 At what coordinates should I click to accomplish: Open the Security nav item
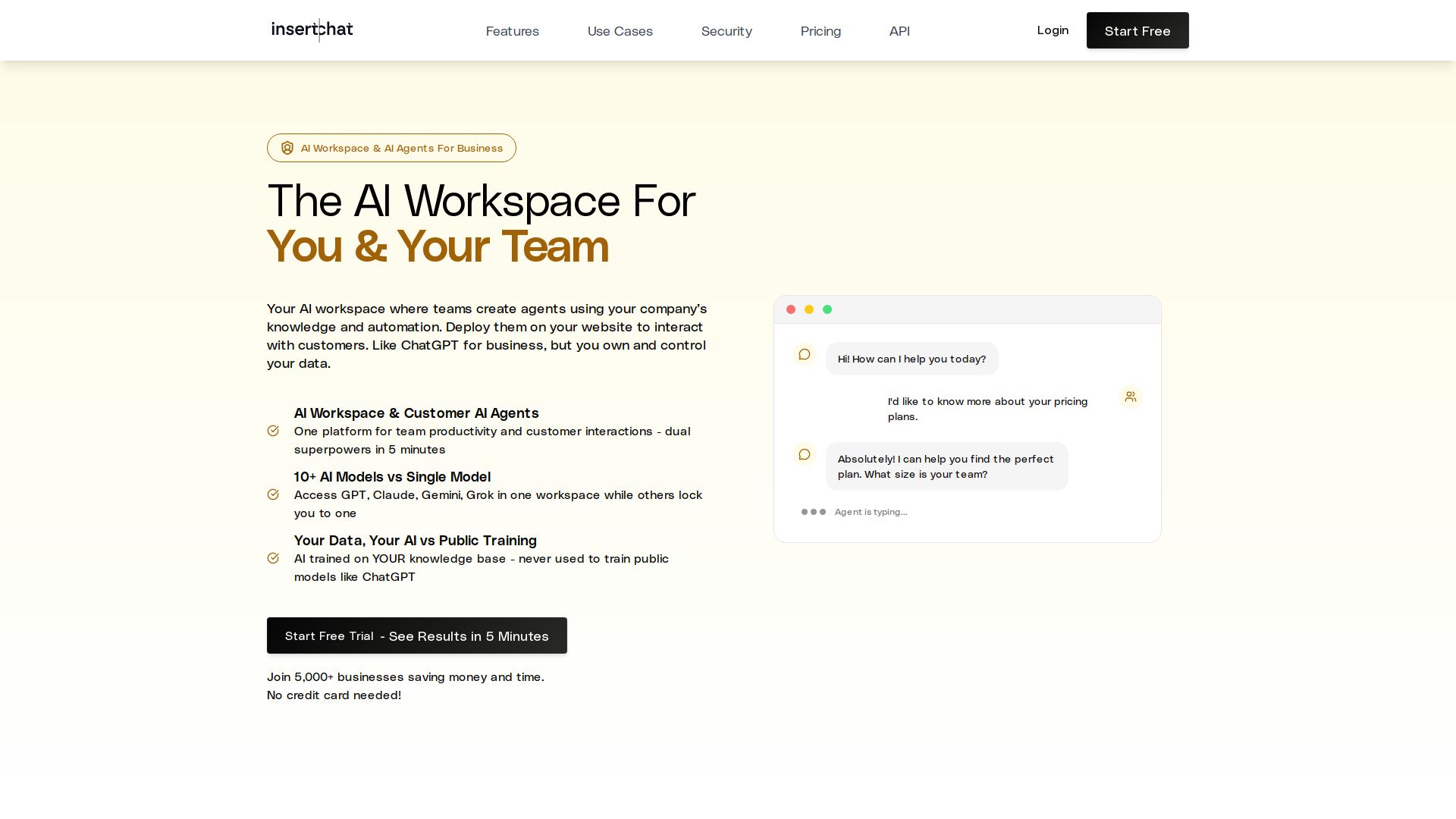pyautogui.click(x=726, y=31)
